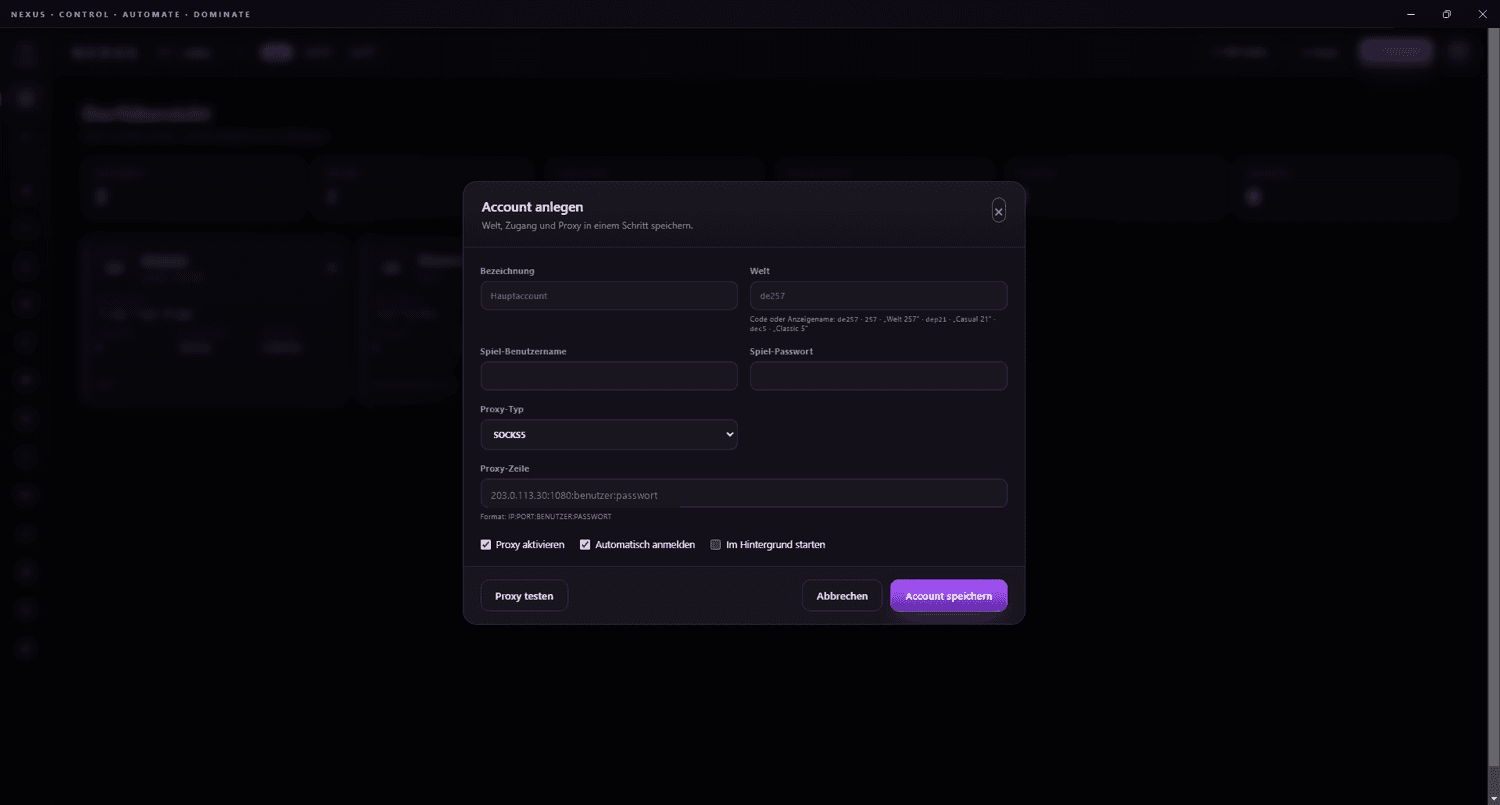1500x805 pixels.
Task: Restore down the NEXUS window
Action: tap(1446, 14)
